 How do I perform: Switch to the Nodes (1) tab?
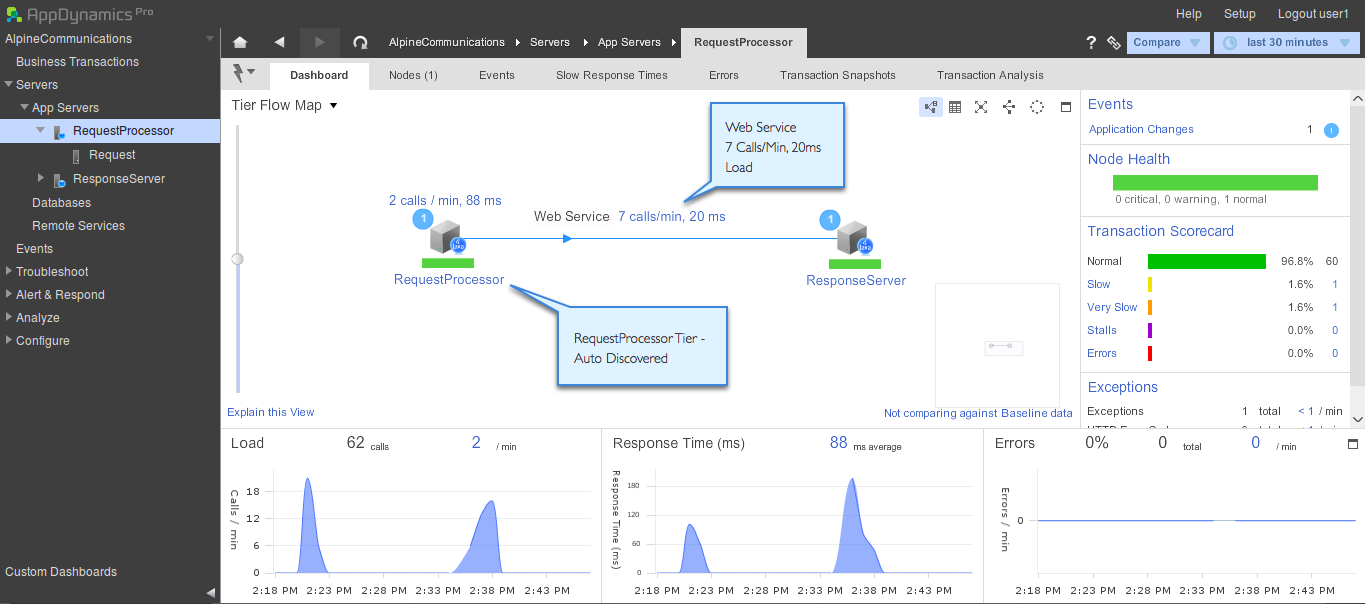click(x=413, y=75)
